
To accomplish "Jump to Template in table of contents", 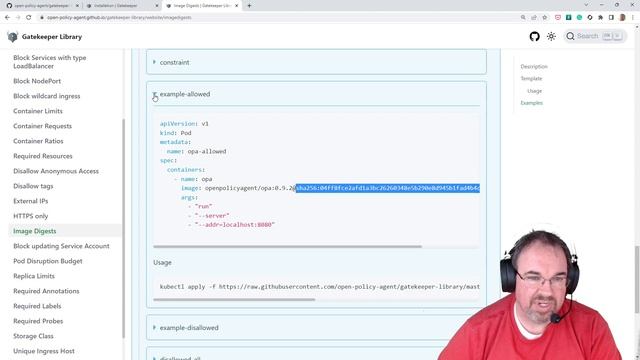I will click(531, 78).
